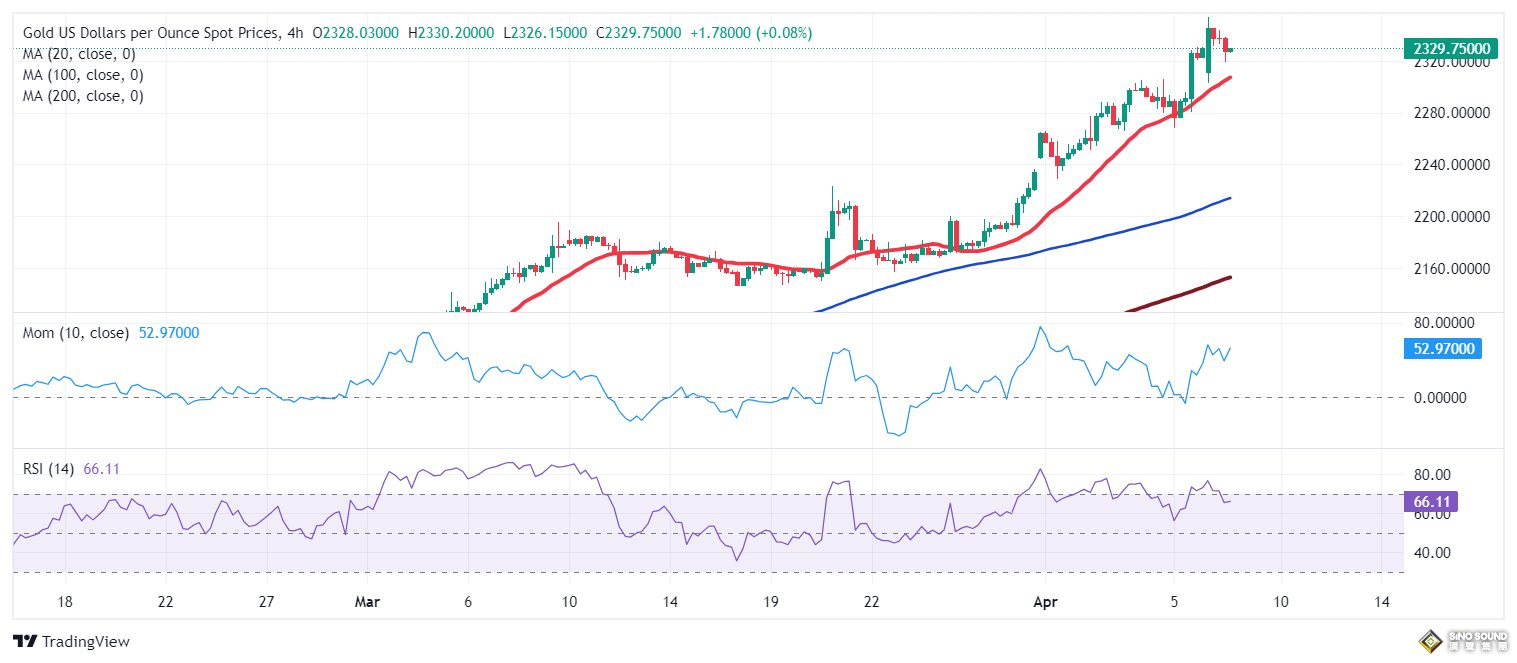Select the MA (100, close, 0) legend

point(83,75)
